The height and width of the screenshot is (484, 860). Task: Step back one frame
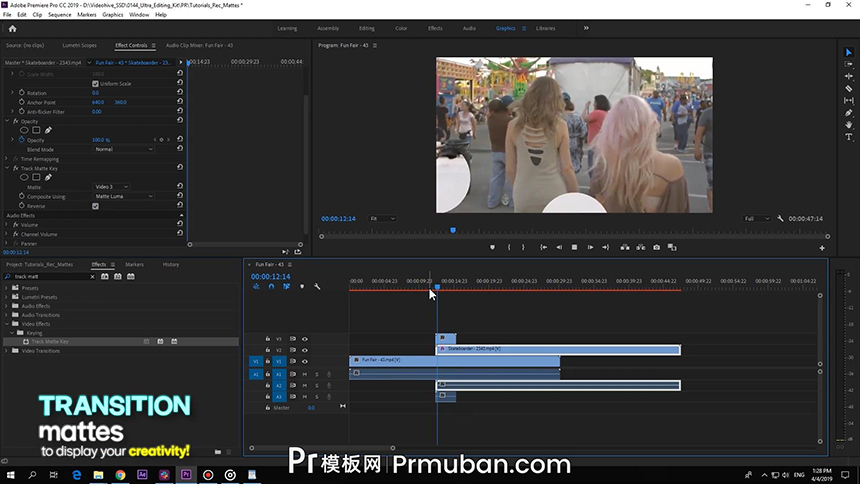(x=559, y=247)
